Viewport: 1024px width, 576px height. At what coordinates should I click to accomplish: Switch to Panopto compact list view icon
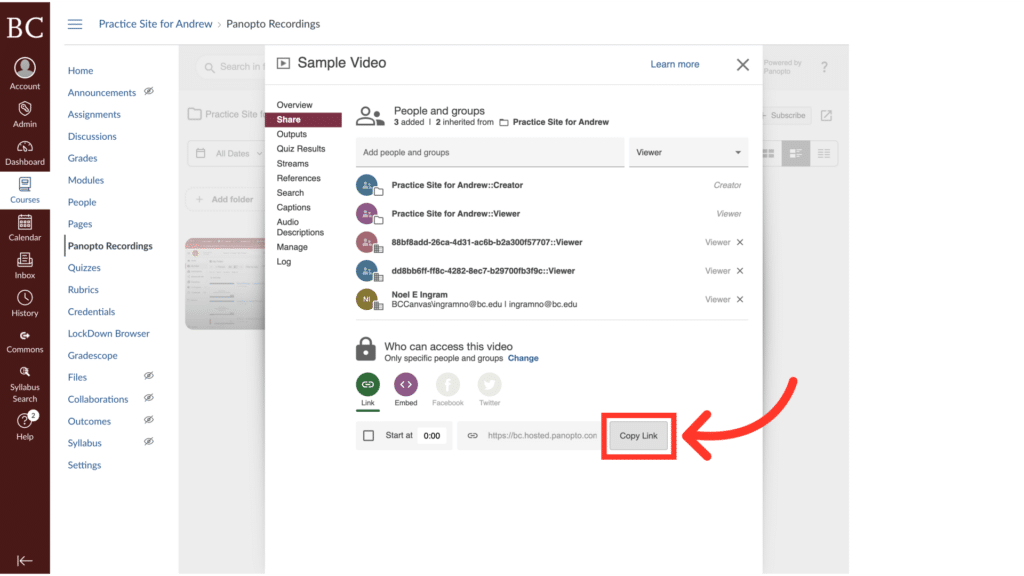[824, 153]
